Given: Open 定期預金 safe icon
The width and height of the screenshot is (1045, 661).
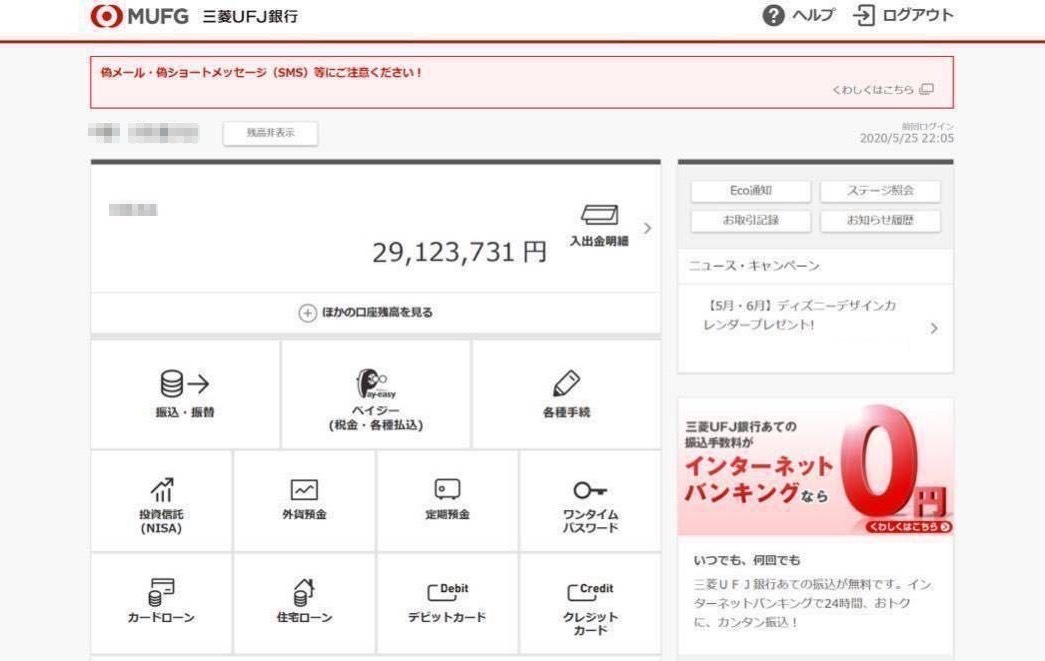Looking at the screenshot, I should pyautogui.click(x=447, y=490).
